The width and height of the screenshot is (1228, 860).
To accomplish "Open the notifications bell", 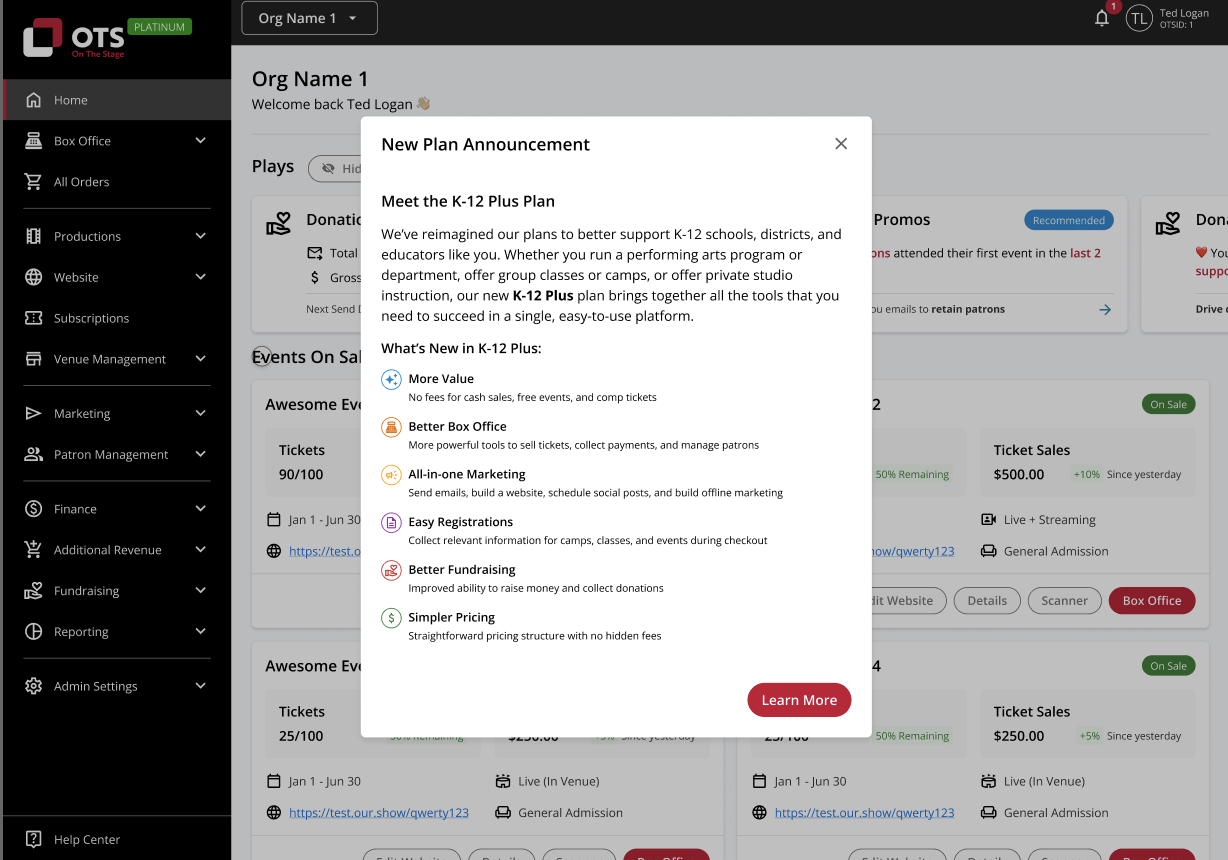I will [x=1102, y=18].
